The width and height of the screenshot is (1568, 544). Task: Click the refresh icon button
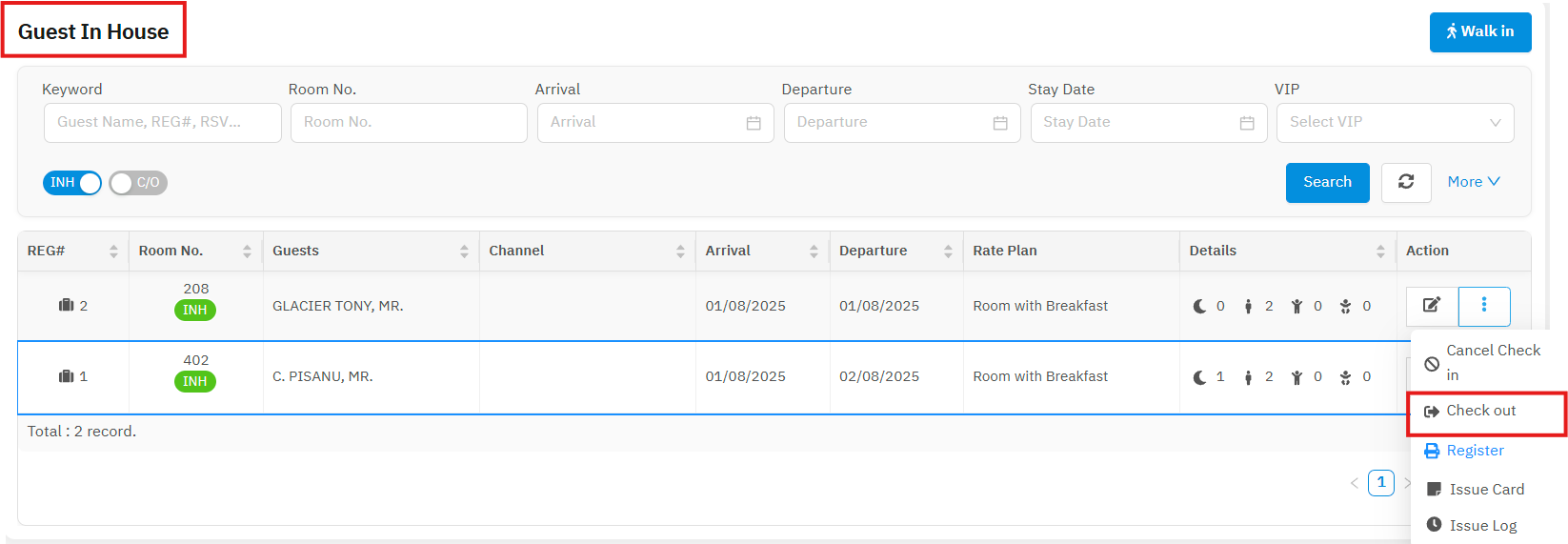coord(1406,182)
